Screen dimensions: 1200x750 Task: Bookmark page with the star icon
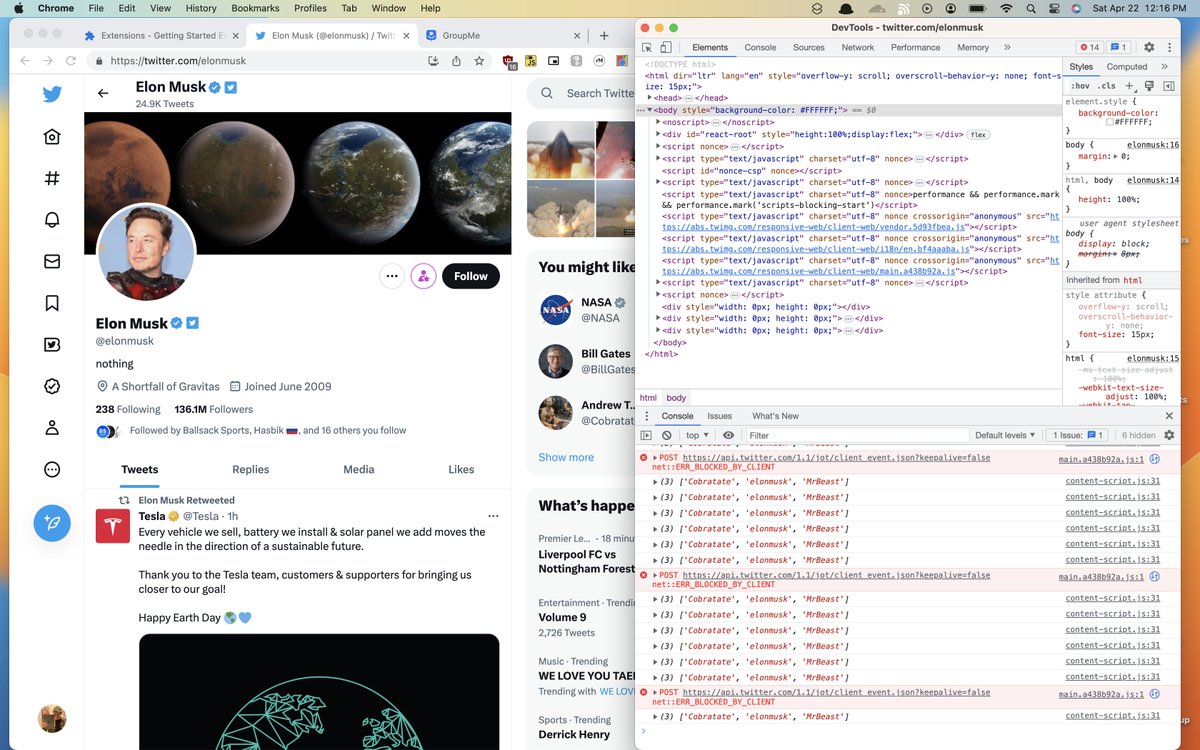(x=479, y=61)
